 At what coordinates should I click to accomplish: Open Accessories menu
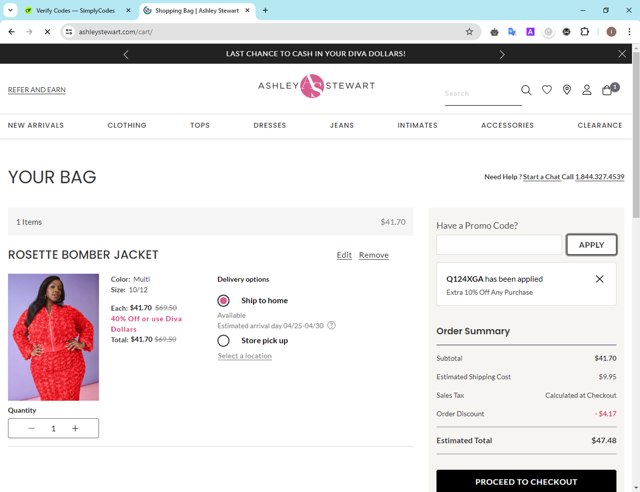pyautogui.click(x=507, y=125)
